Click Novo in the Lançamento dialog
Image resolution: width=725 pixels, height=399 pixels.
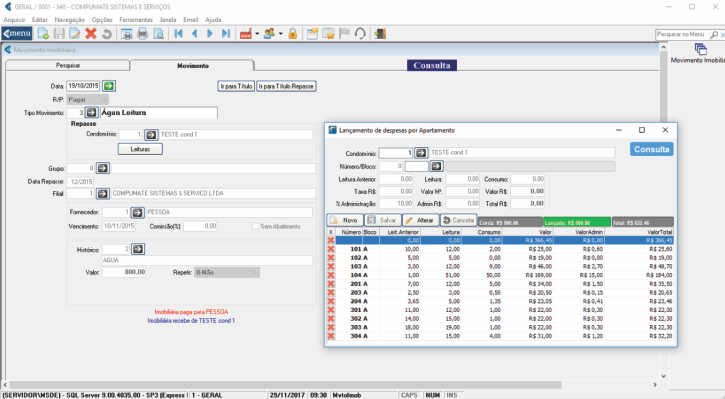[344, 220]
